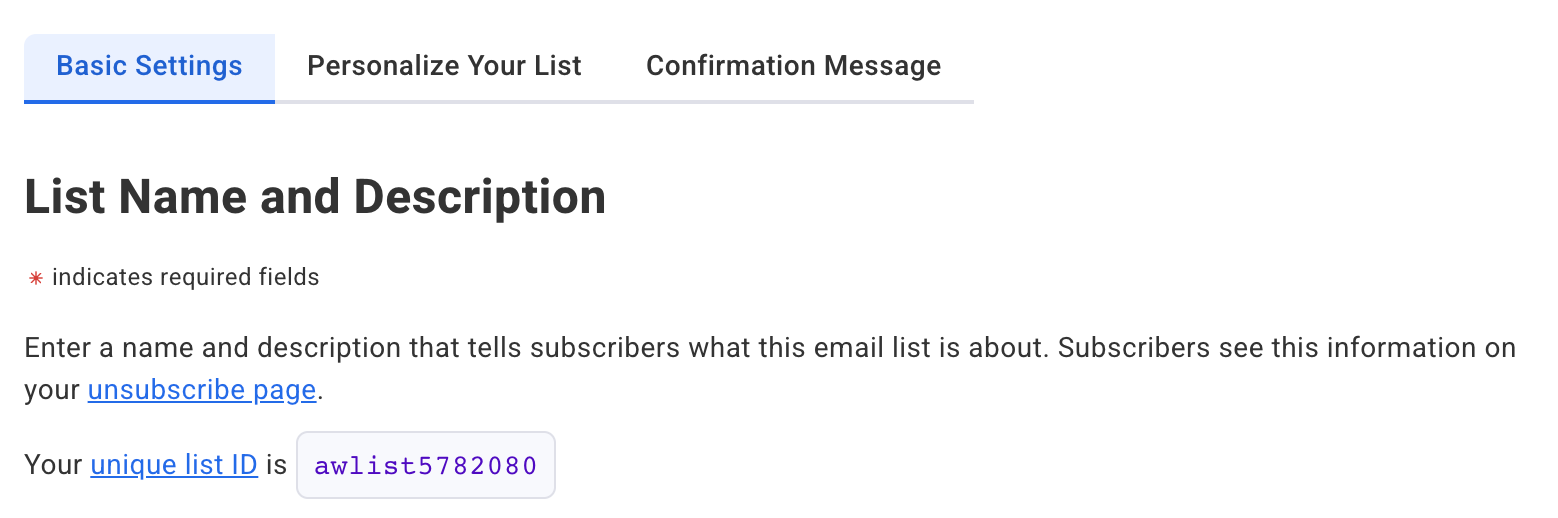This screenshot has height=518, width=1558.
Task: Follow the unsubscribe page link
Action: click(202, 390)
